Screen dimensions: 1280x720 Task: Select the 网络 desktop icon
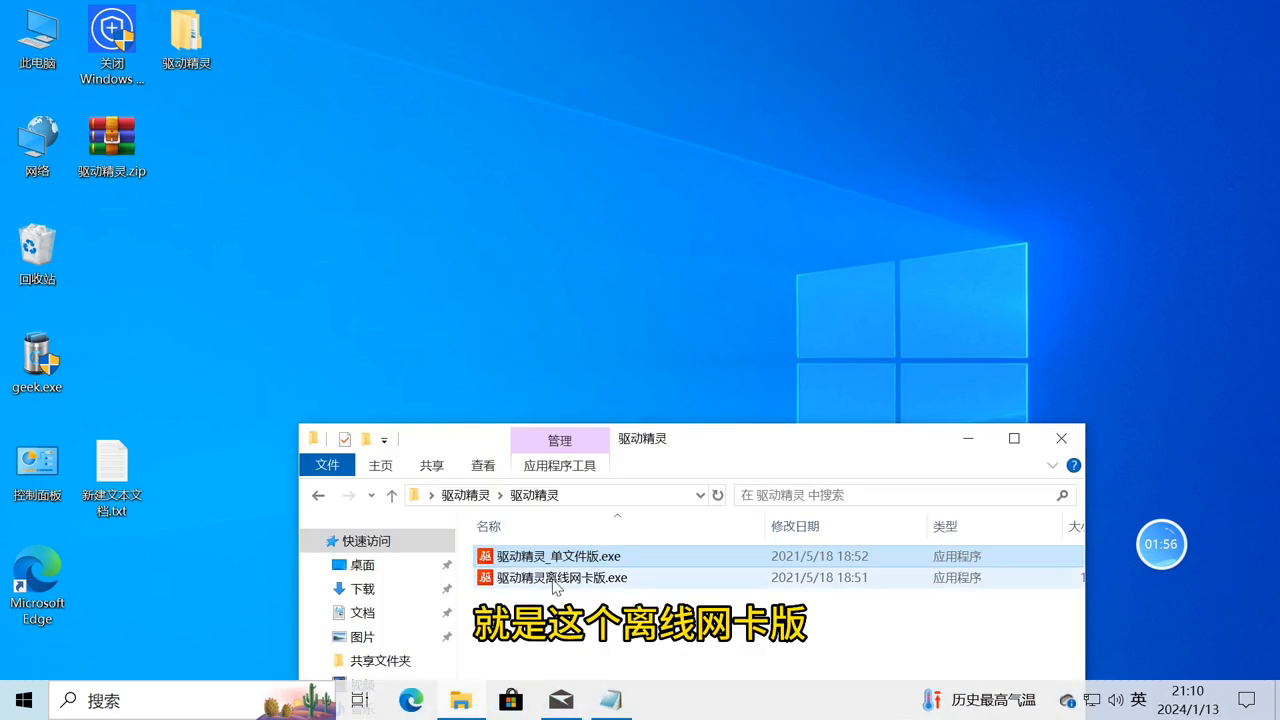pyautogui.click(x=37, y=147)
